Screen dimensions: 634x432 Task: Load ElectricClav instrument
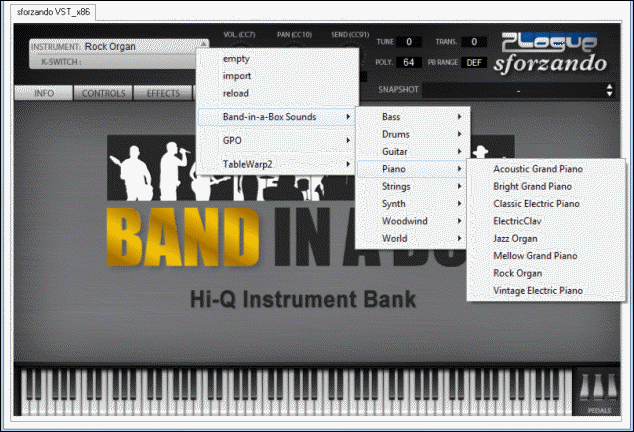pyautogui.click(x=546, y=221)
